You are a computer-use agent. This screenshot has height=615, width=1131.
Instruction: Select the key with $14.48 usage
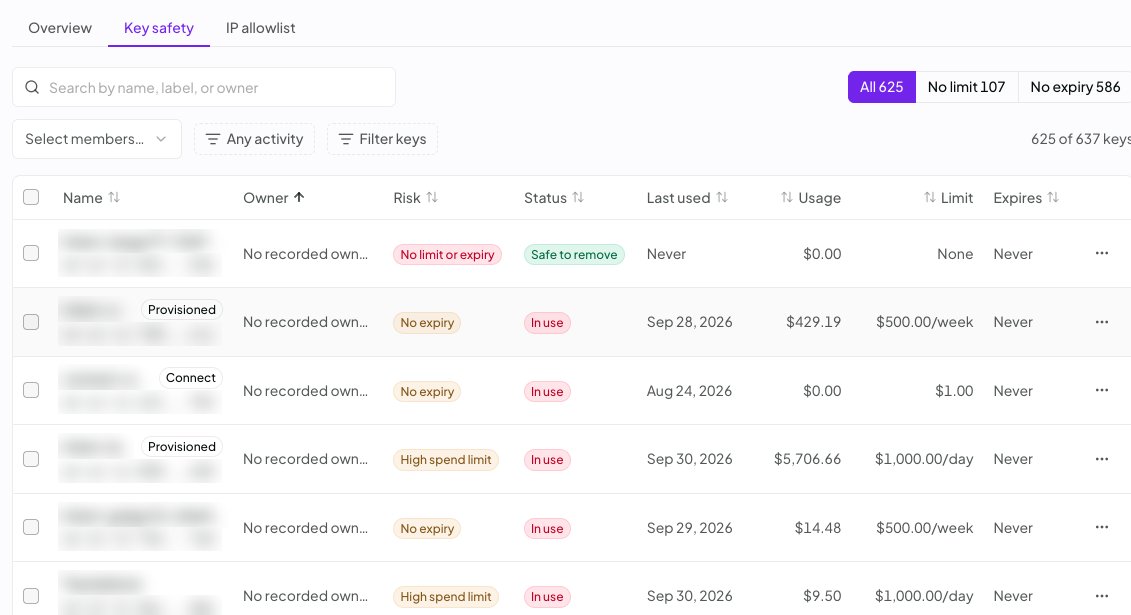31,527
